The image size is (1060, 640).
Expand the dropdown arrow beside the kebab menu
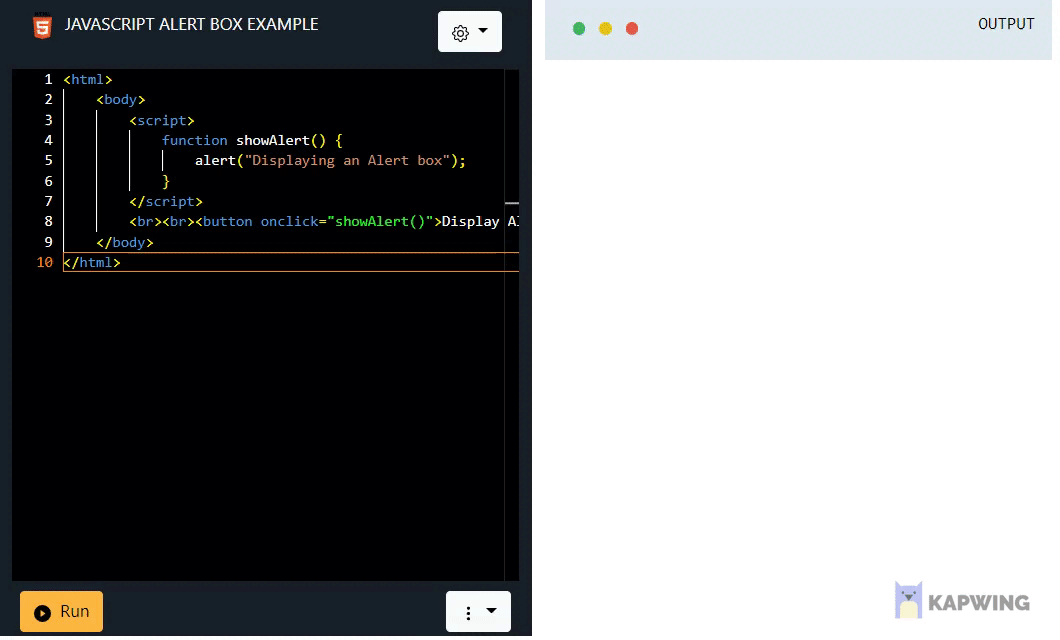pos(492,611)
